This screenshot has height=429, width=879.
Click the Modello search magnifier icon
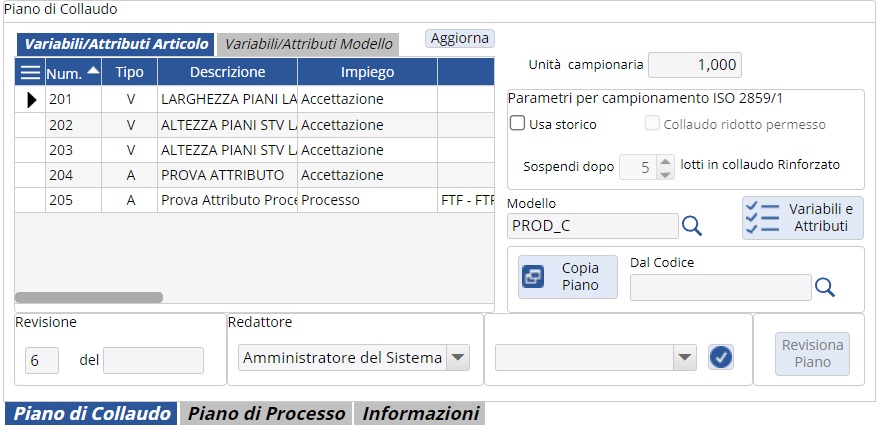point(692,226)
